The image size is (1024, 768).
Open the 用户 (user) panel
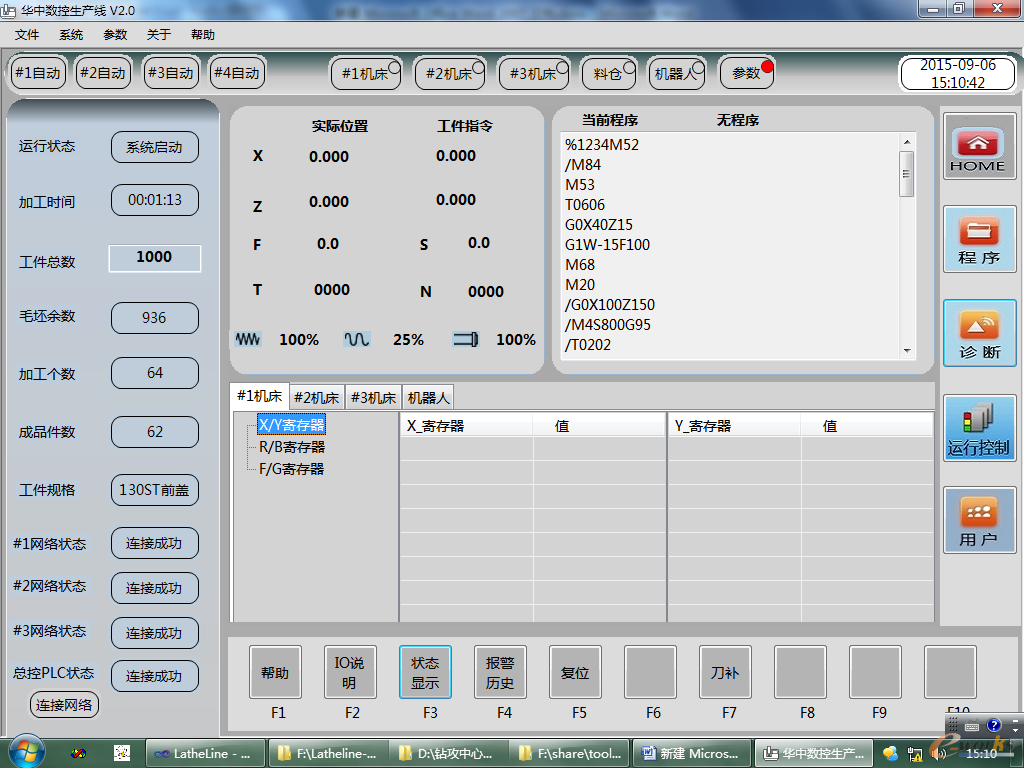pos(979,520)
